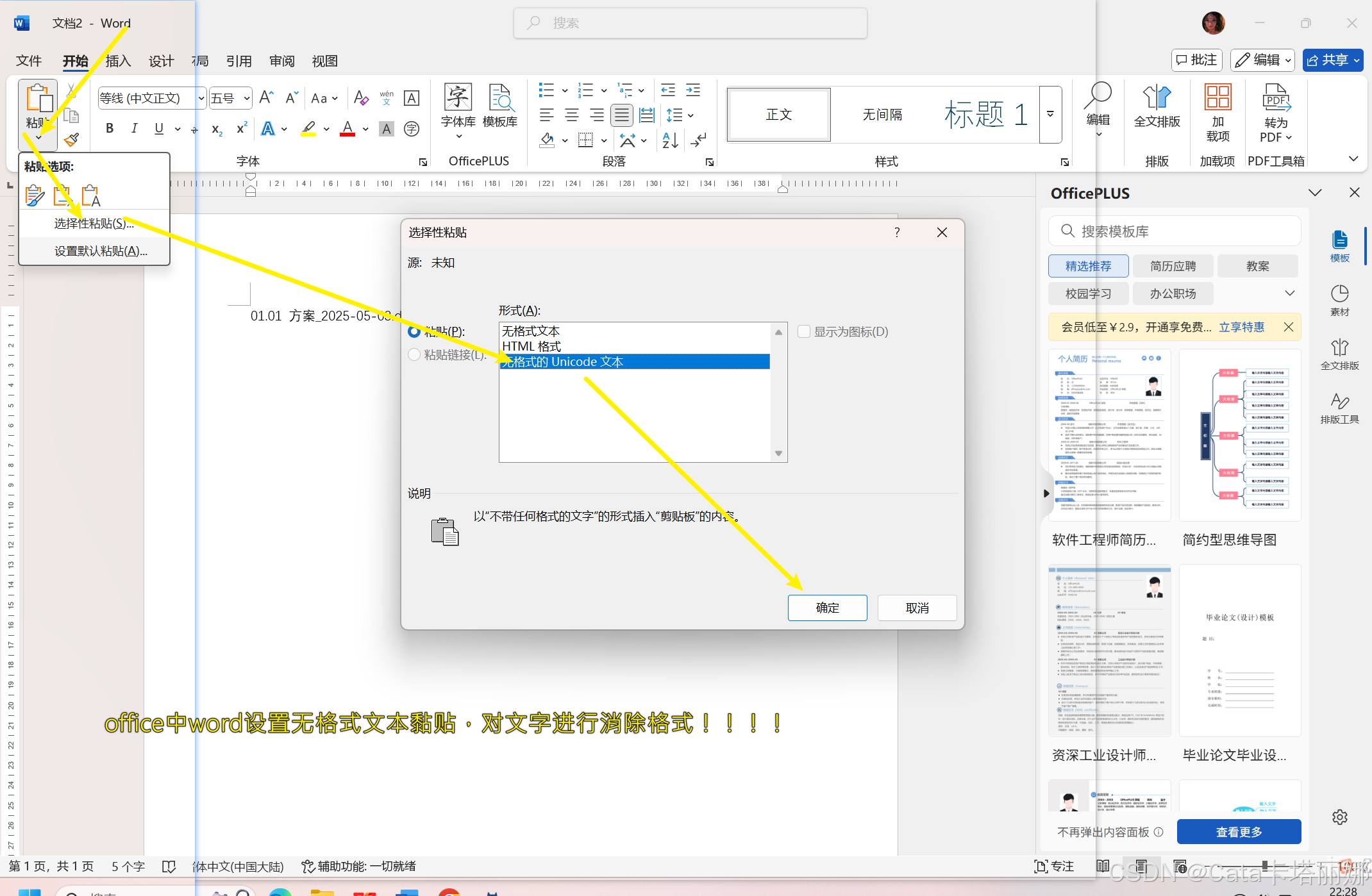Click the A-Z sort icon
The width and height of the screenshot is (1372, 896).
669,141
